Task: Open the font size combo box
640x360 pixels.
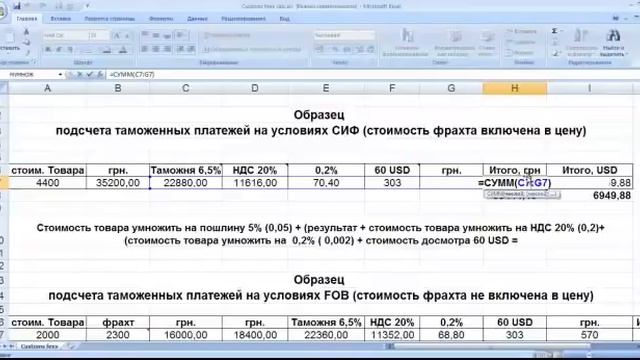Action: (99, 36)
